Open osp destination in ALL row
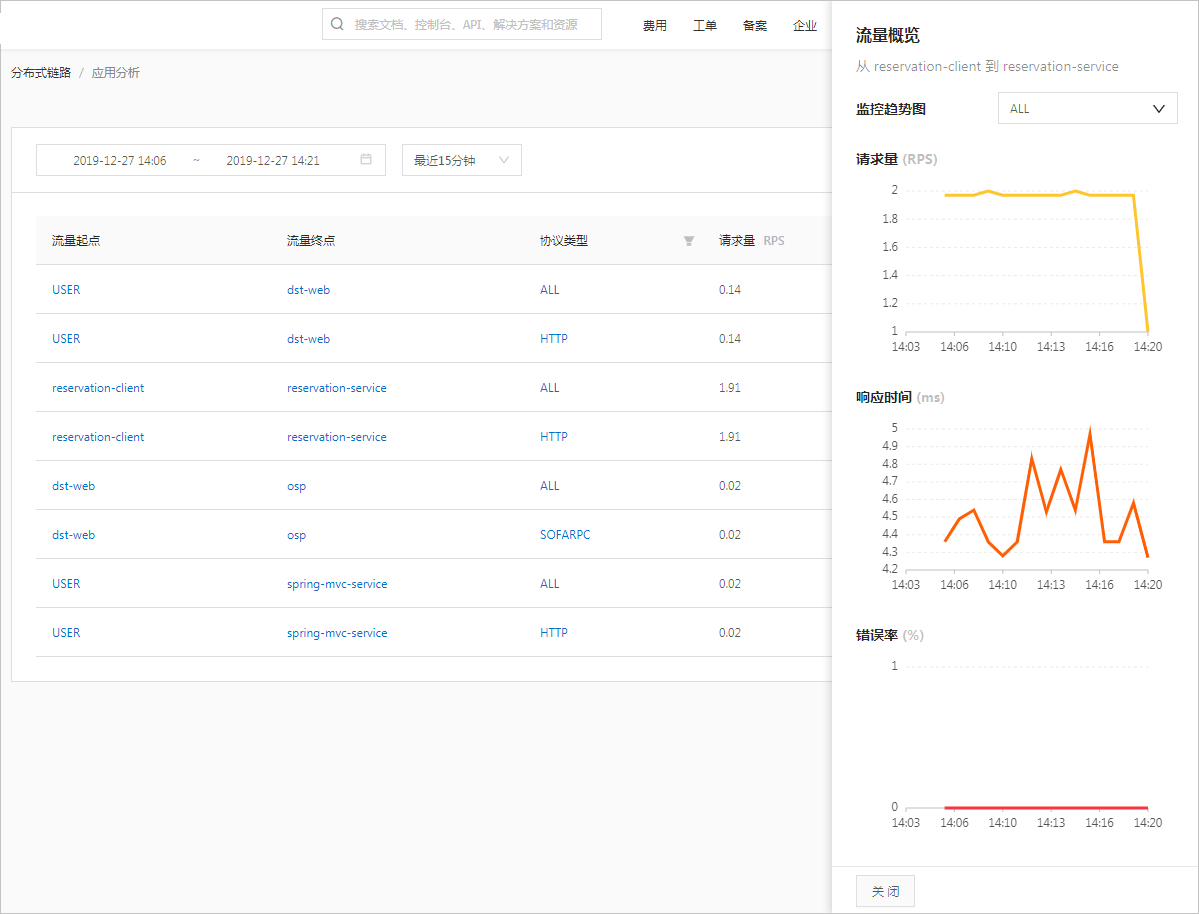Image resolution: width=1199 pixels, height=914 pixels. [296, 486]
